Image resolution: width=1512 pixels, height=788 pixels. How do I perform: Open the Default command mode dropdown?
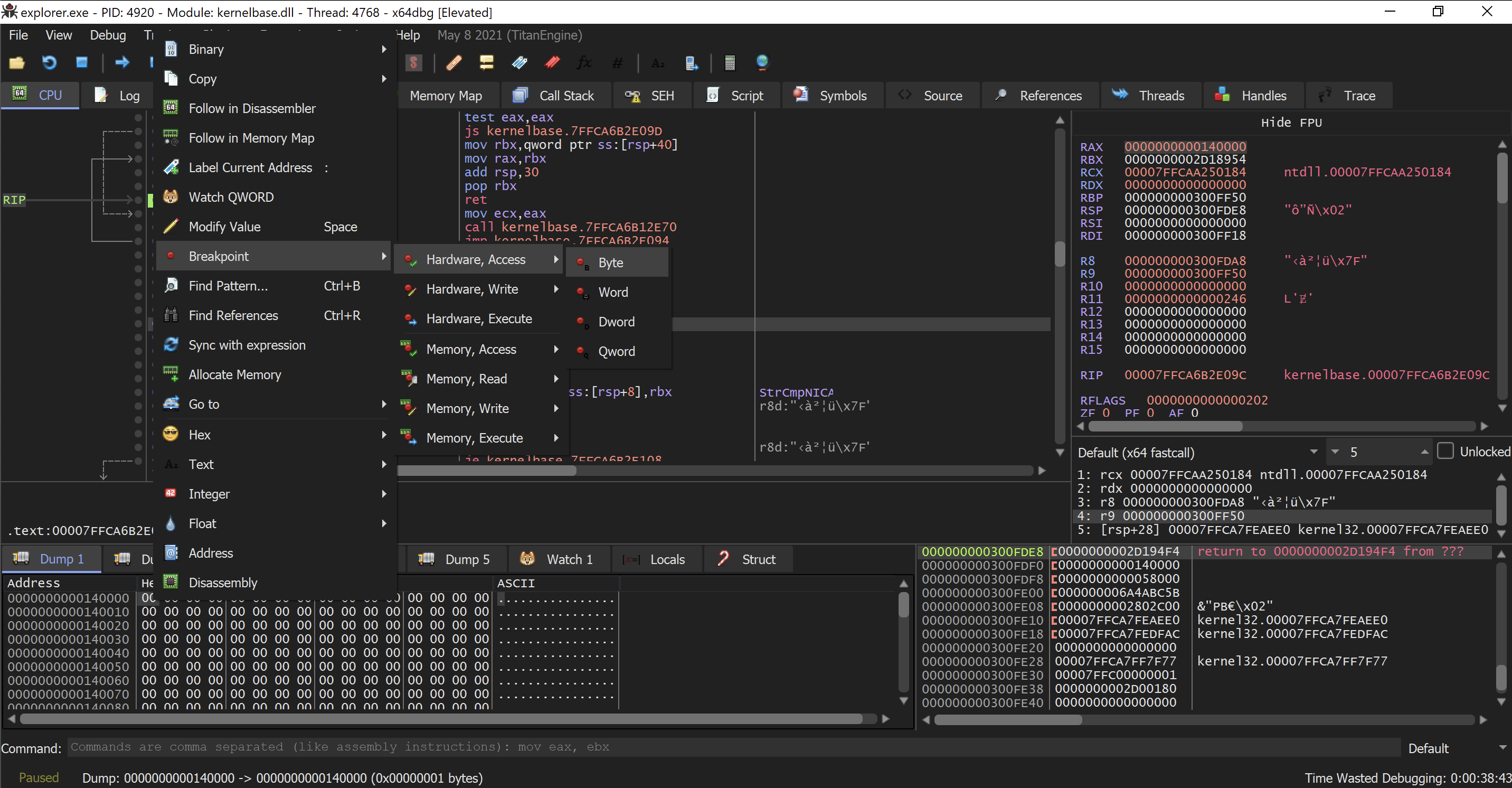[x=1456, y=747]
